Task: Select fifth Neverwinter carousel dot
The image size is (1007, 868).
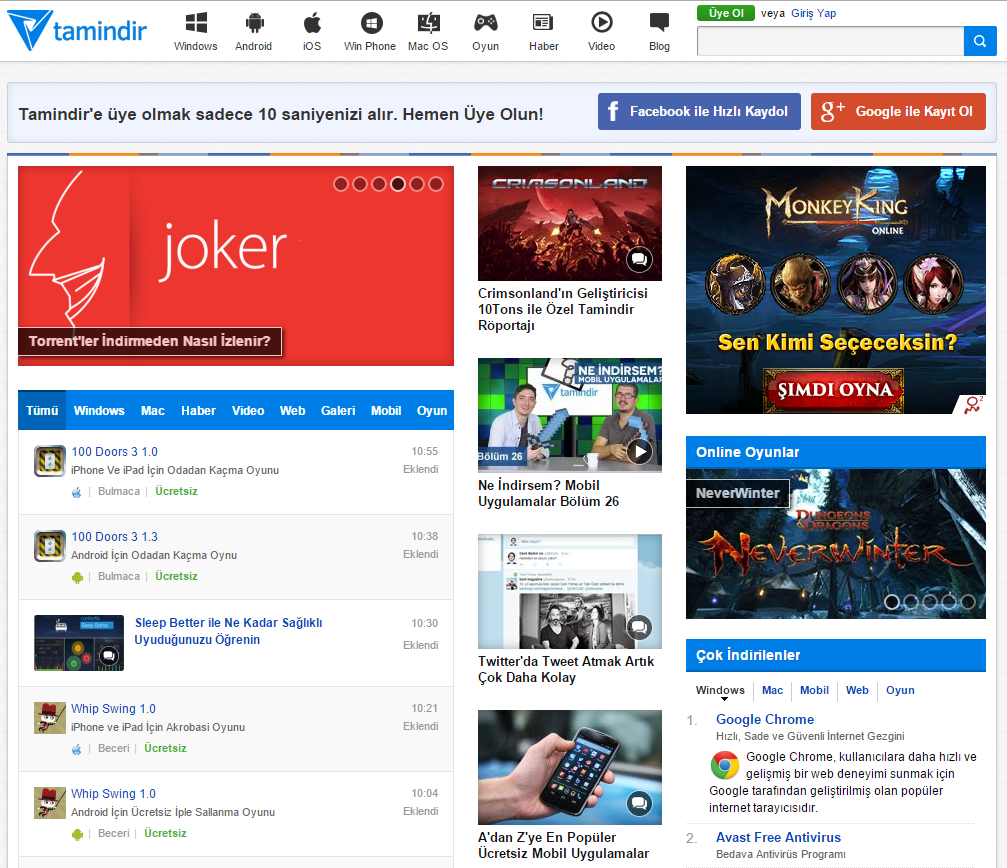Action: click(x=968, y=602)
